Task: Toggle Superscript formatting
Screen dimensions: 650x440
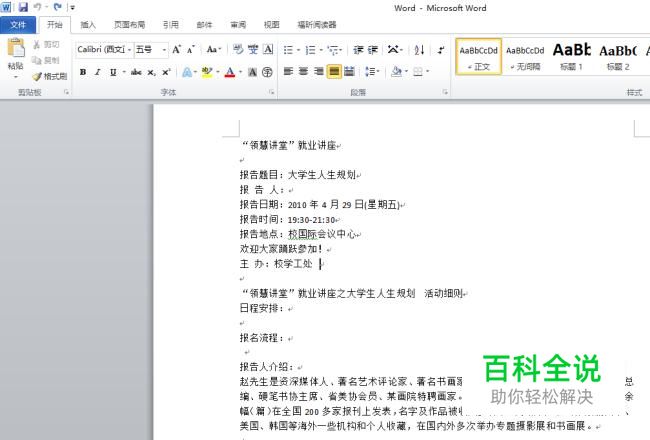Action: (166, 72)
